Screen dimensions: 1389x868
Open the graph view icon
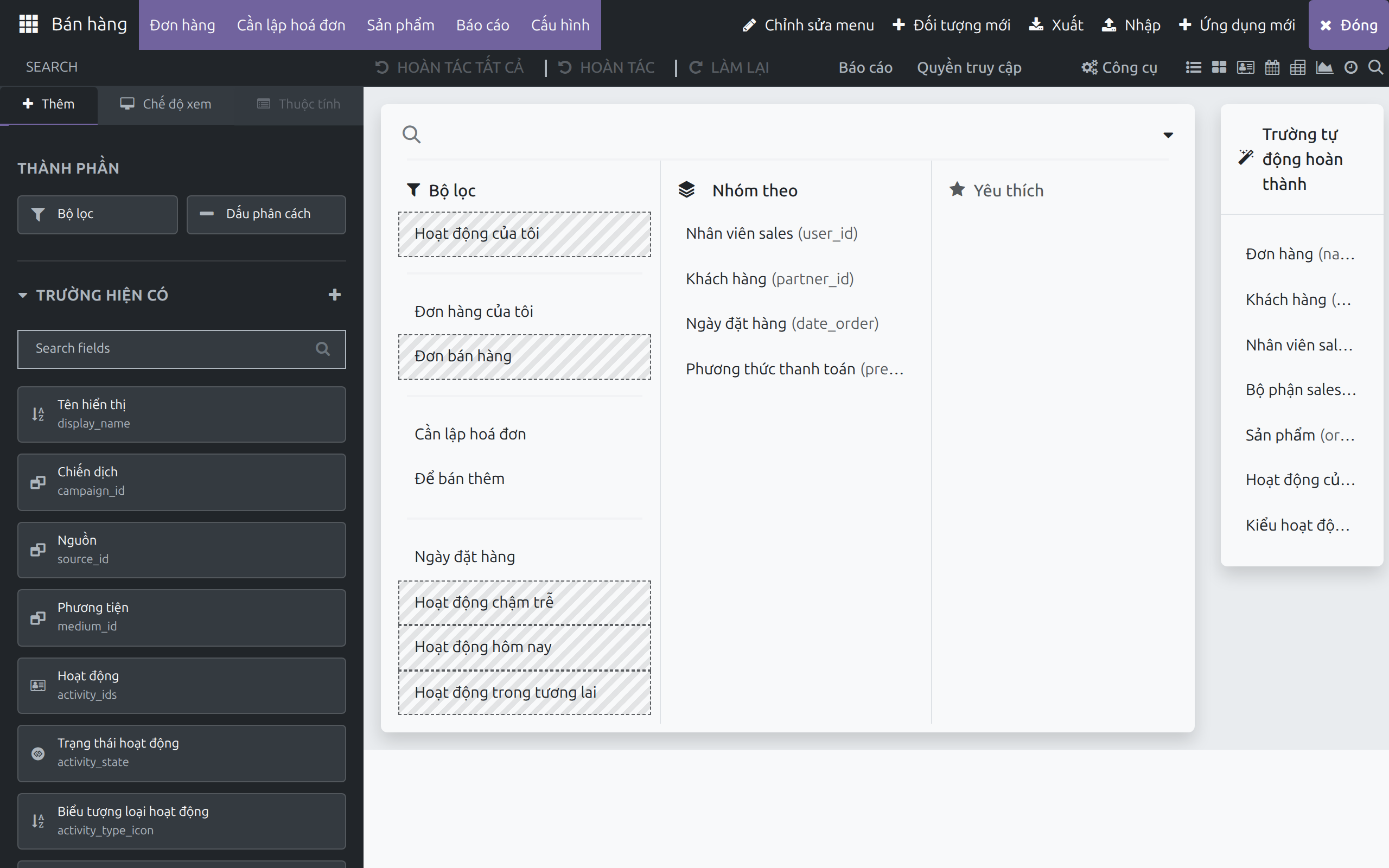[x=1324, y=67]
